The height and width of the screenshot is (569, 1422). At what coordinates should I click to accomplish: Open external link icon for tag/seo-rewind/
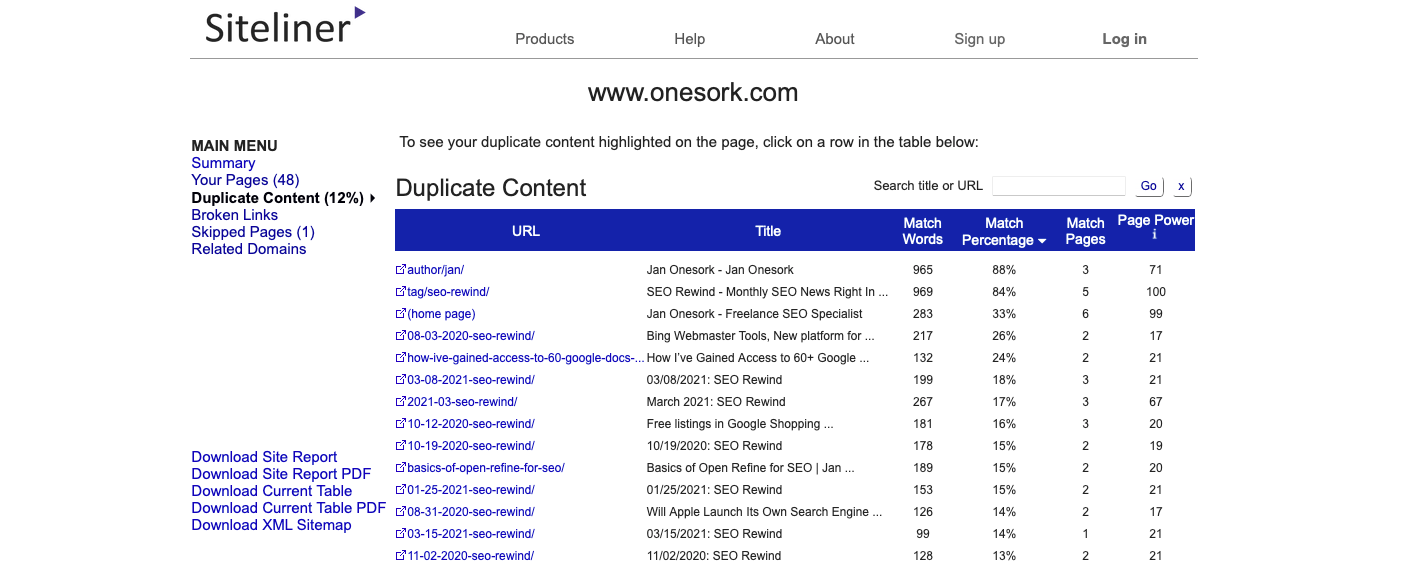(401, 292)
